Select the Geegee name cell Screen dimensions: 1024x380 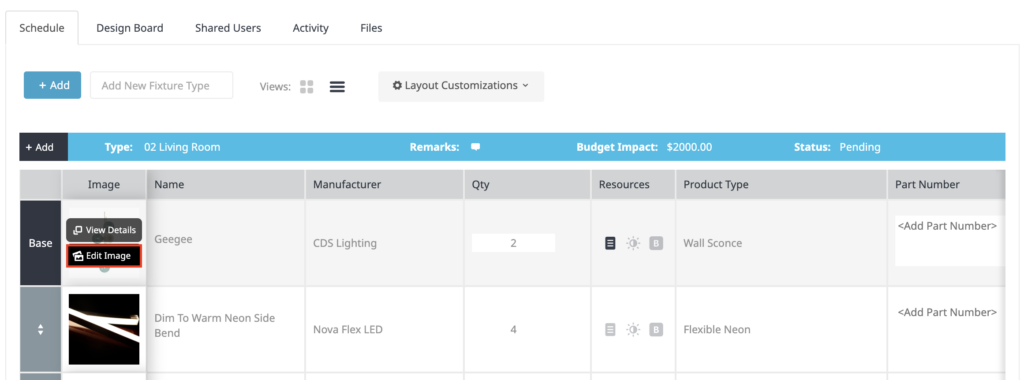[174, 240]
